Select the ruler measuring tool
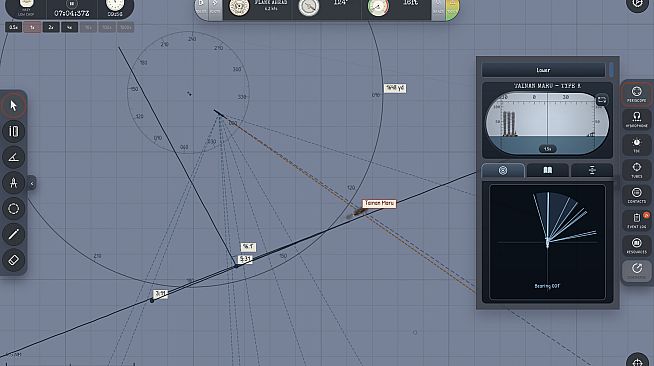Image resolution: width=654 pixels, height=366 pixels. point(13,131)
